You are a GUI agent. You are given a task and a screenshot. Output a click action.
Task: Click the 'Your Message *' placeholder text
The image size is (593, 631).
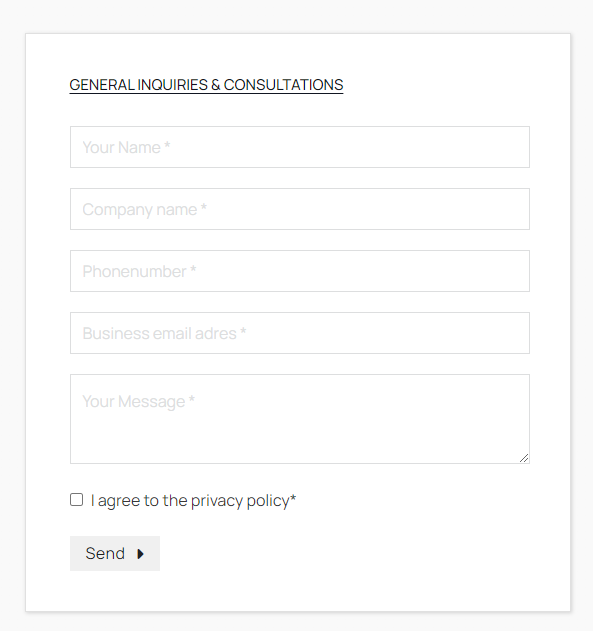[x=138, y=402]
